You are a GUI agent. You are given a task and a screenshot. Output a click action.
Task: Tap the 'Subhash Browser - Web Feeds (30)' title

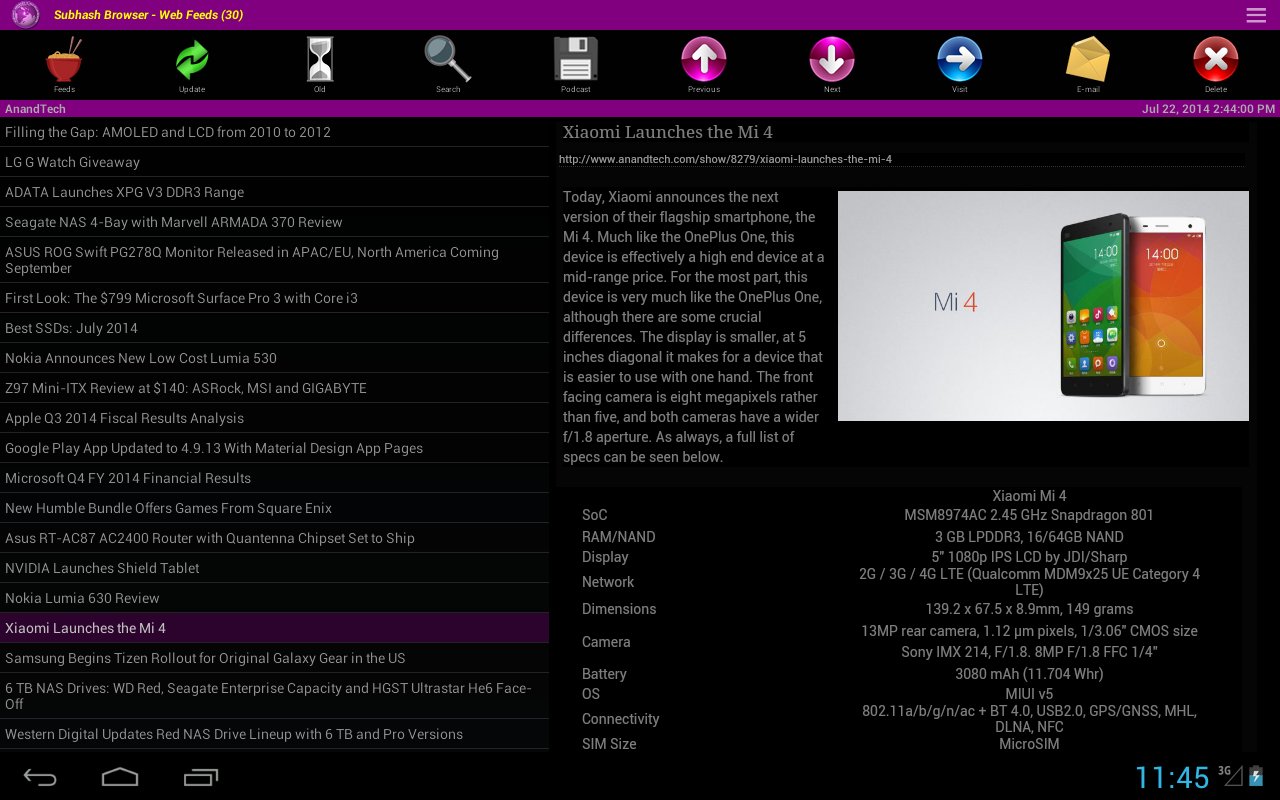coord(148,15)
